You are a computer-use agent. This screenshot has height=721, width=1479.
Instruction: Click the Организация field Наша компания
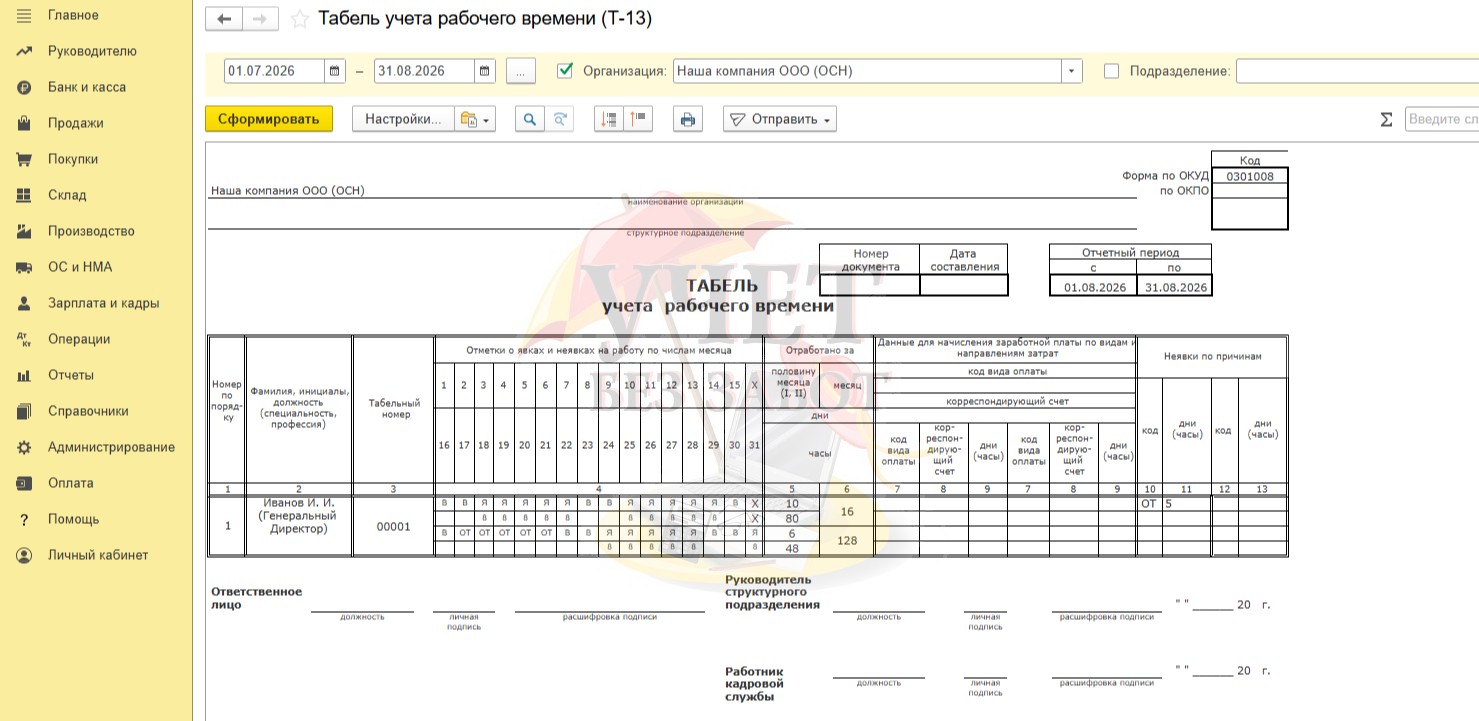click(x=867, y=71)
